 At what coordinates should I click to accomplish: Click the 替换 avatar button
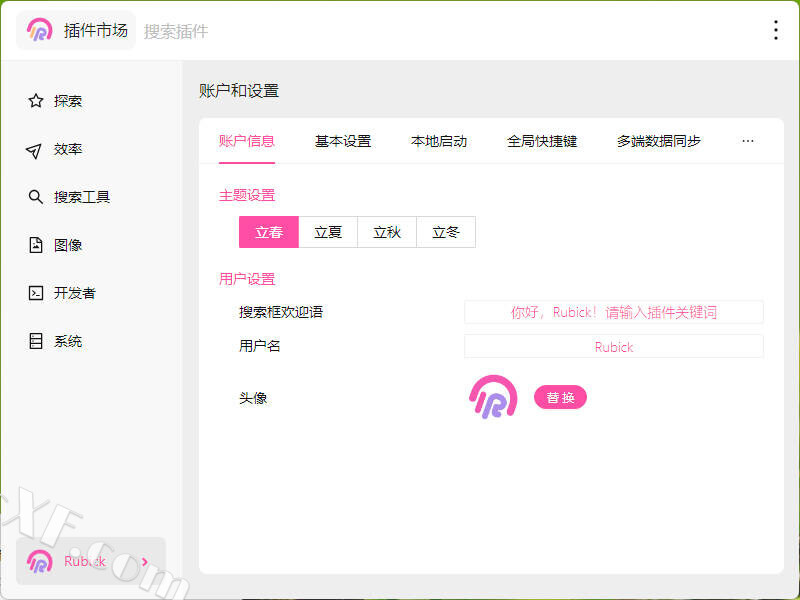(560, 397)
